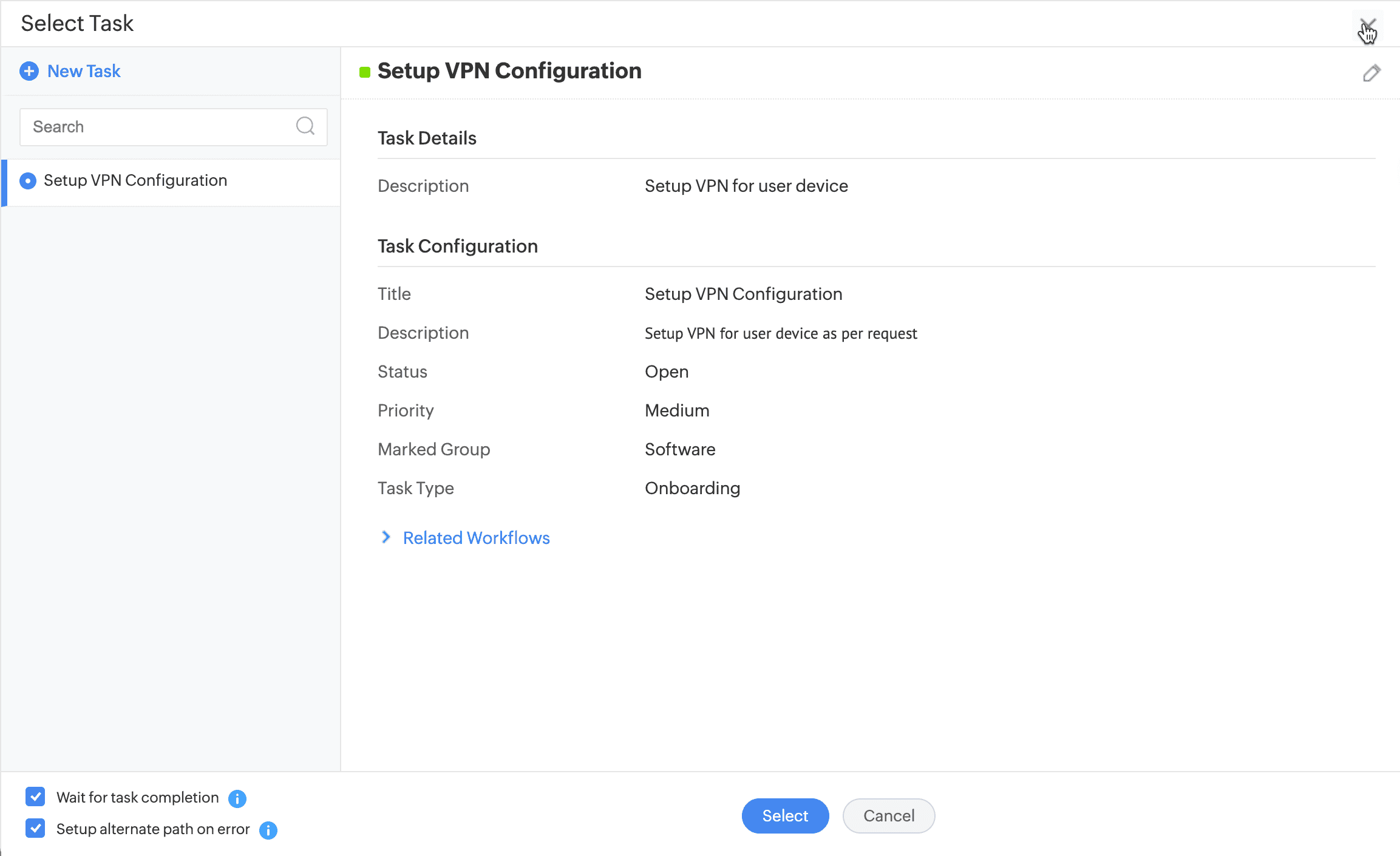Click green status square beside task title
Viewport: 1400px width, 856px height.
[x=365, y=72]
